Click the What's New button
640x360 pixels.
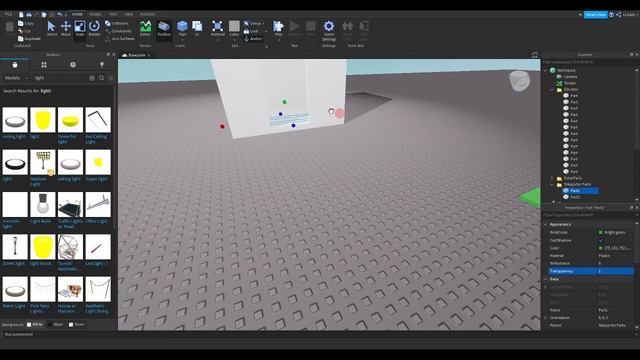[596, 15]
